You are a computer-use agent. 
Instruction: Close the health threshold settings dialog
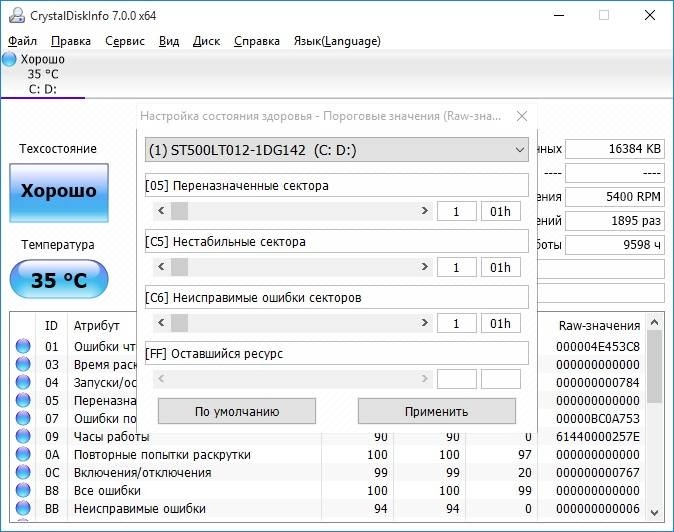(522, 116)
